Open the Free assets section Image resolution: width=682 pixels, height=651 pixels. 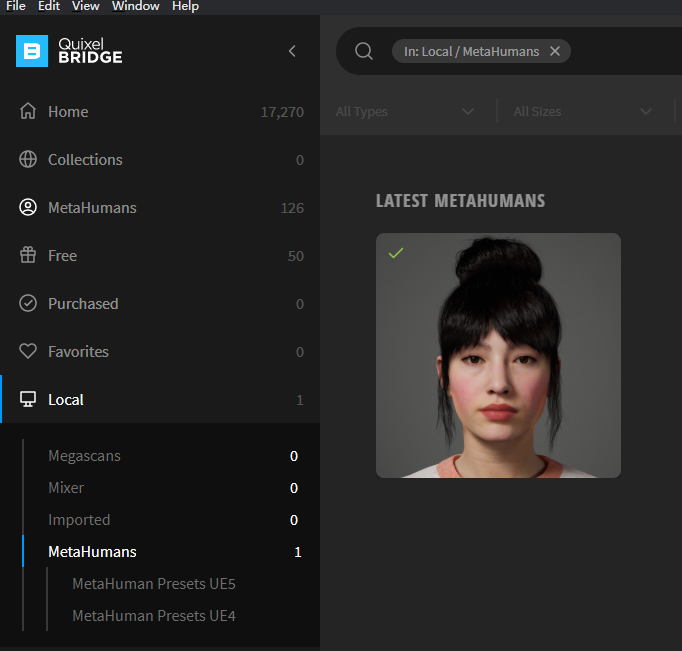(160, 256)
